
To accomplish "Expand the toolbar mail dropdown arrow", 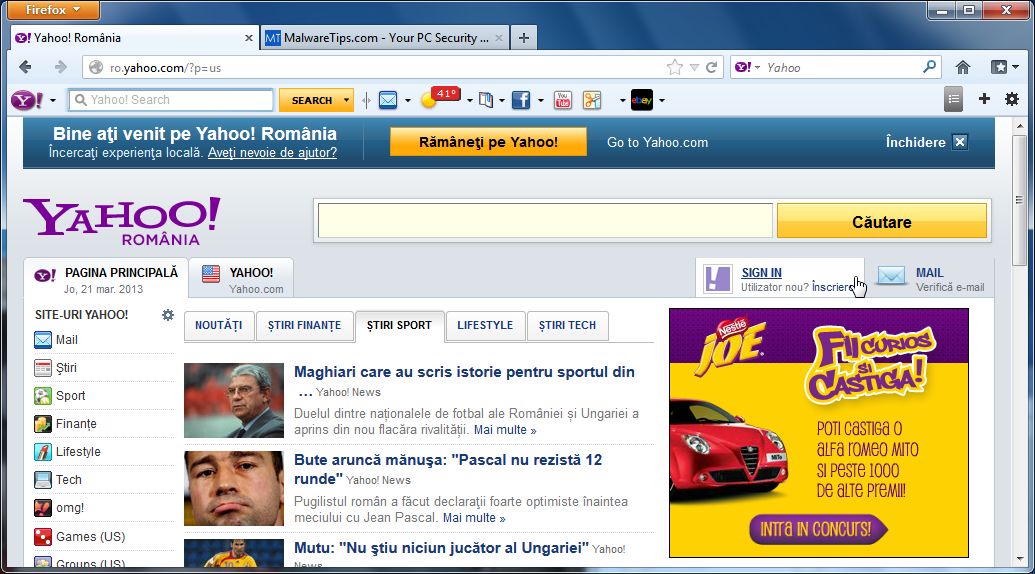I will tap(407, 101).
